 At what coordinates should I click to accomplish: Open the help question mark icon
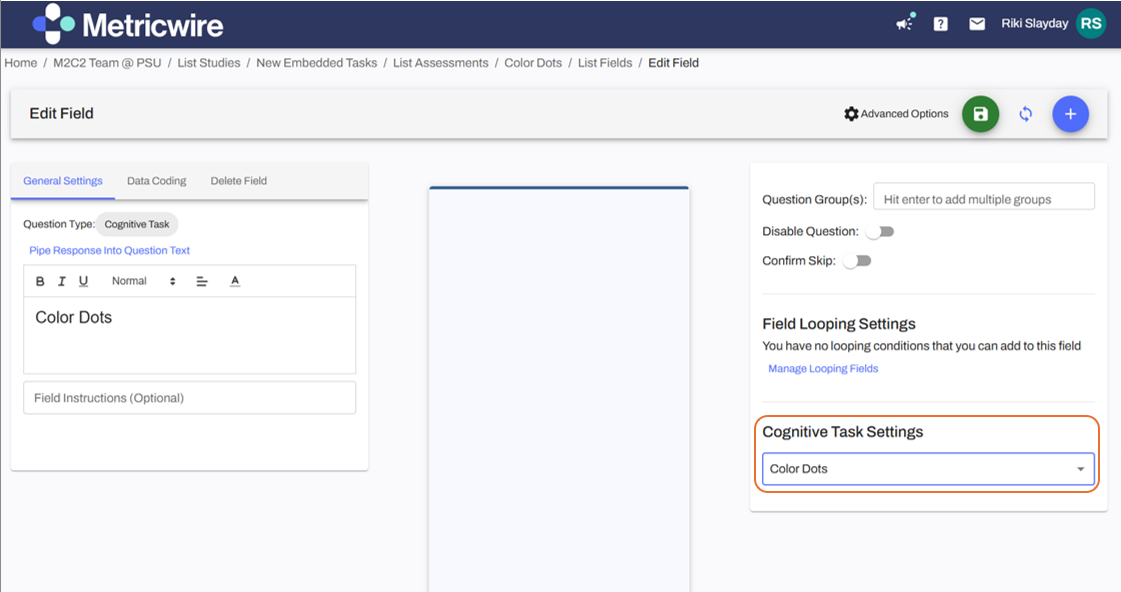point(940,24)
